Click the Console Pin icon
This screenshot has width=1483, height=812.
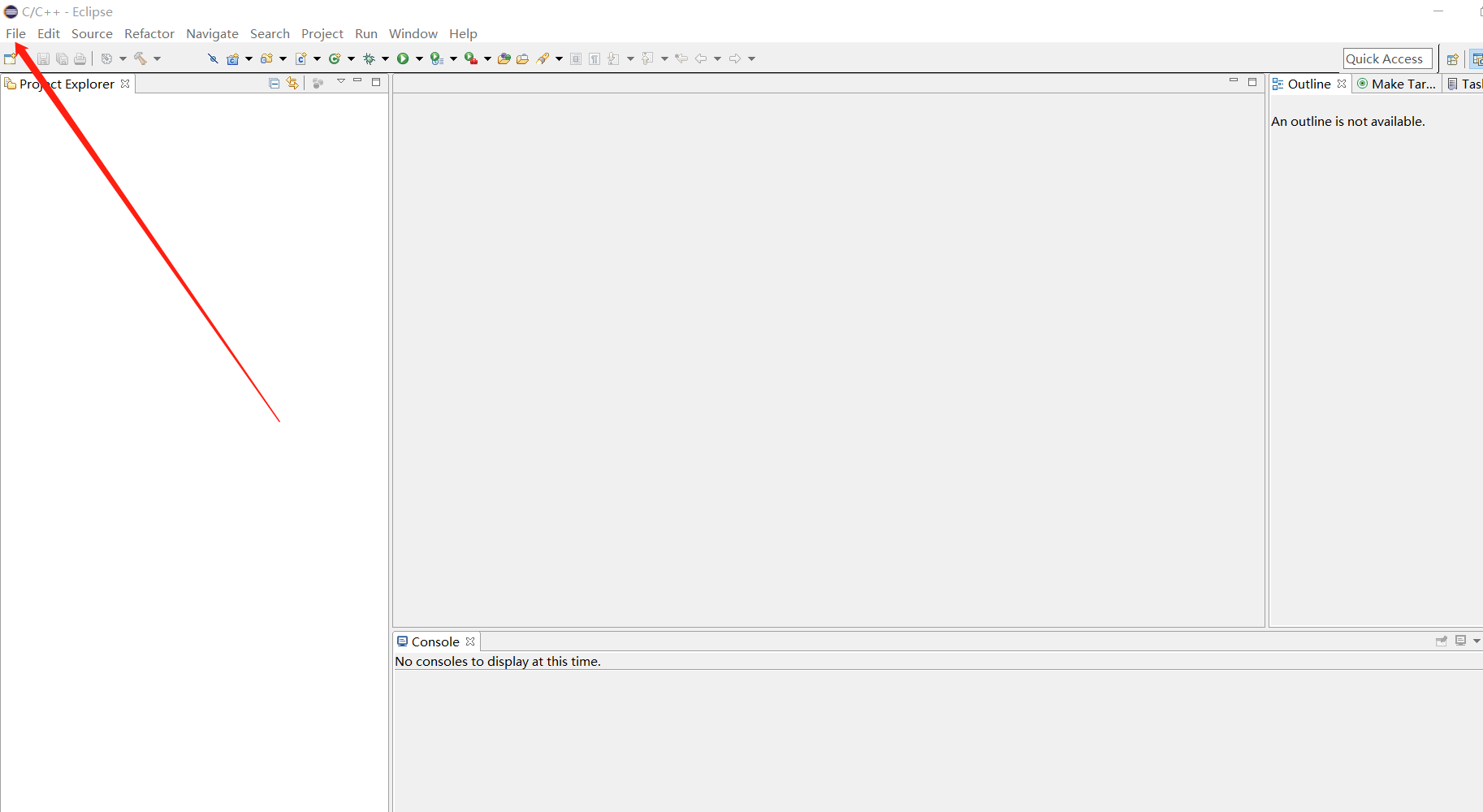point(1442,641)
